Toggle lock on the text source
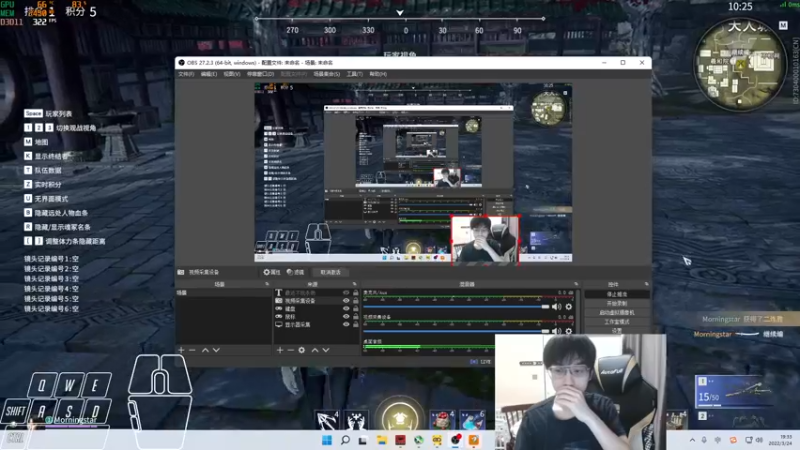Screen dimensions: 800x450 (356, 293)
